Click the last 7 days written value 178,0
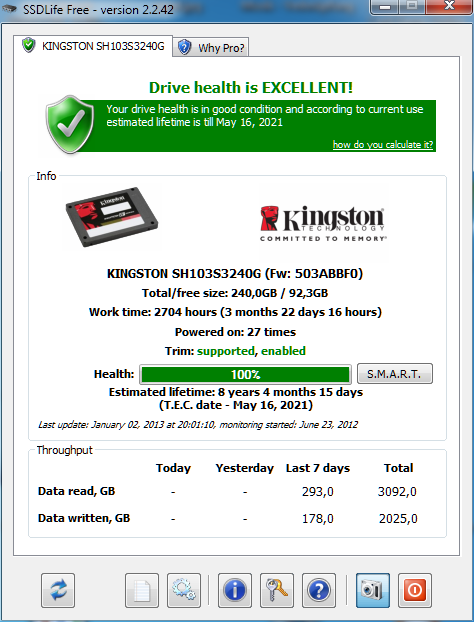 [318, 519]
